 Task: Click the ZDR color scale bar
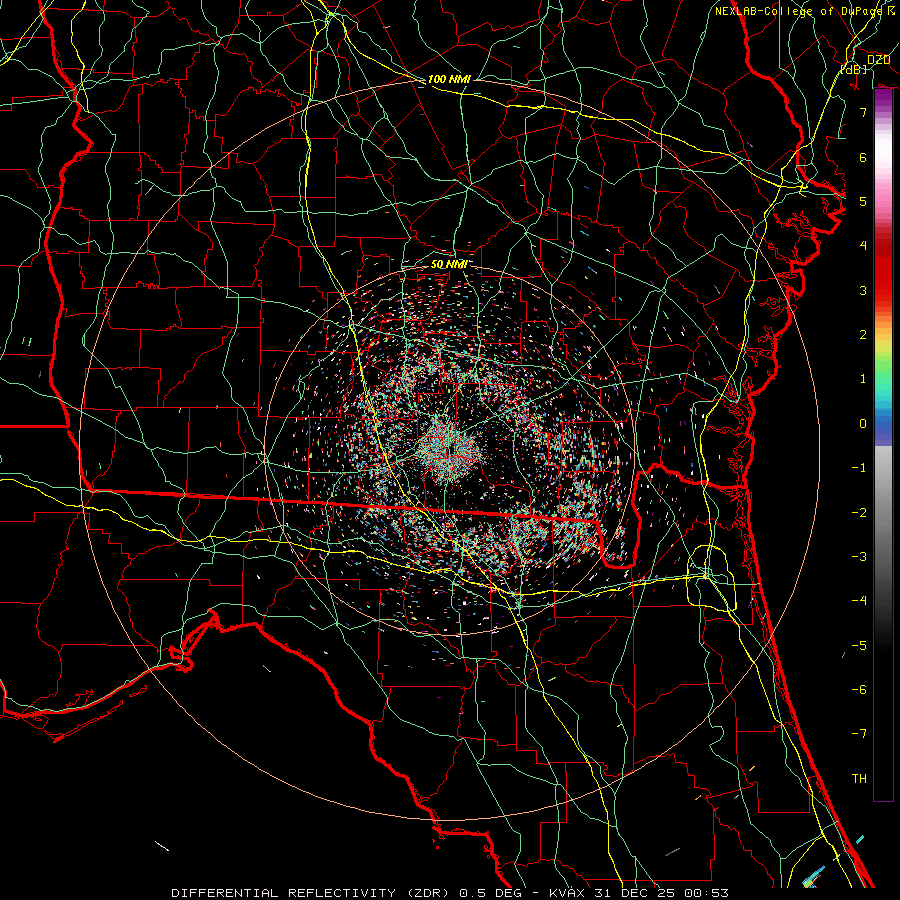pyautogui.click(x=883, y=444)
